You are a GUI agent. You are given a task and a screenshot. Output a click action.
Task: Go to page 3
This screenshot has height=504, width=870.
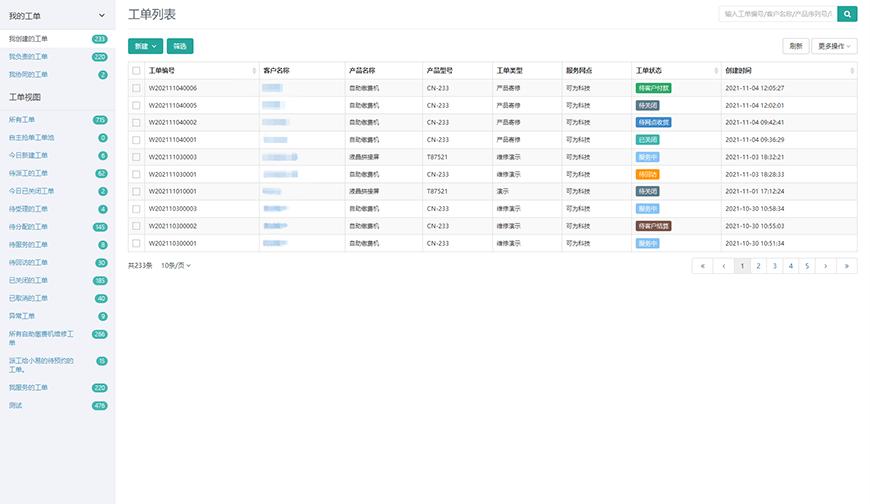[x=775, y=266]
